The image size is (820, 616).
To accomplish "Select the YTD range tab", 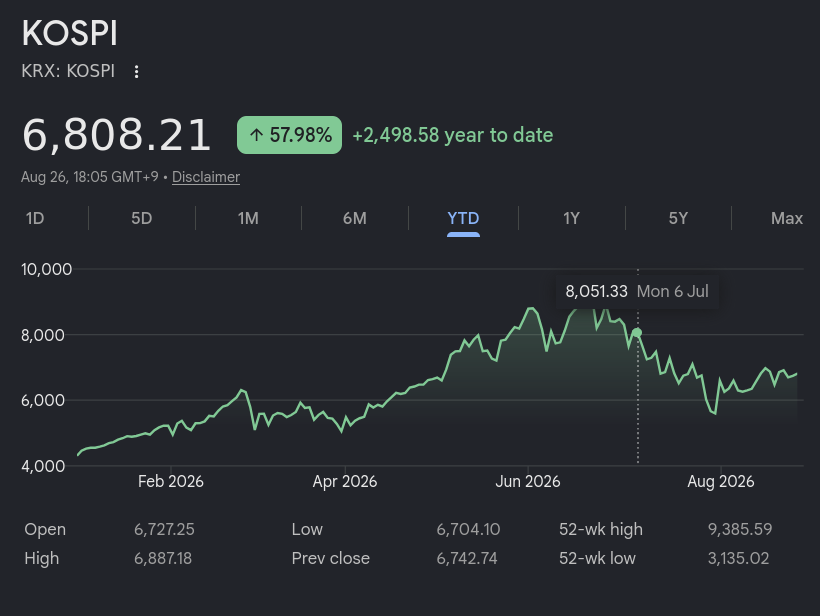I will [463, 218].
